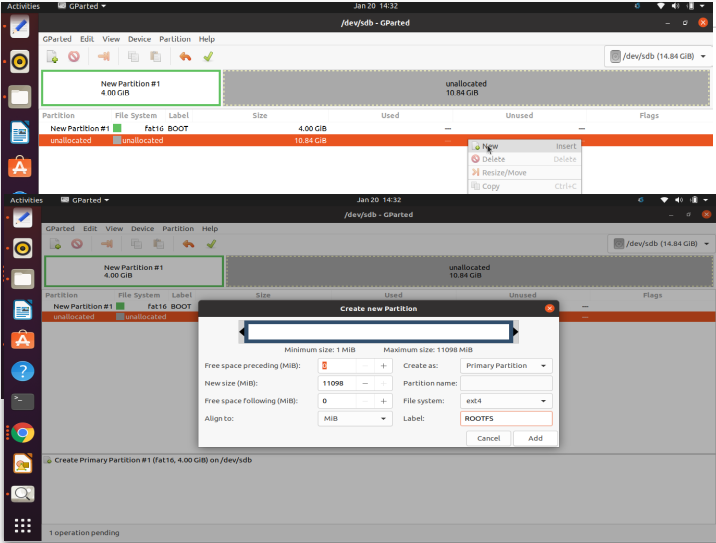Image resolution: width=716 pixels, height=543 pixels.
Task: Open GParted app menu in lower top bar
Action: 85,200
